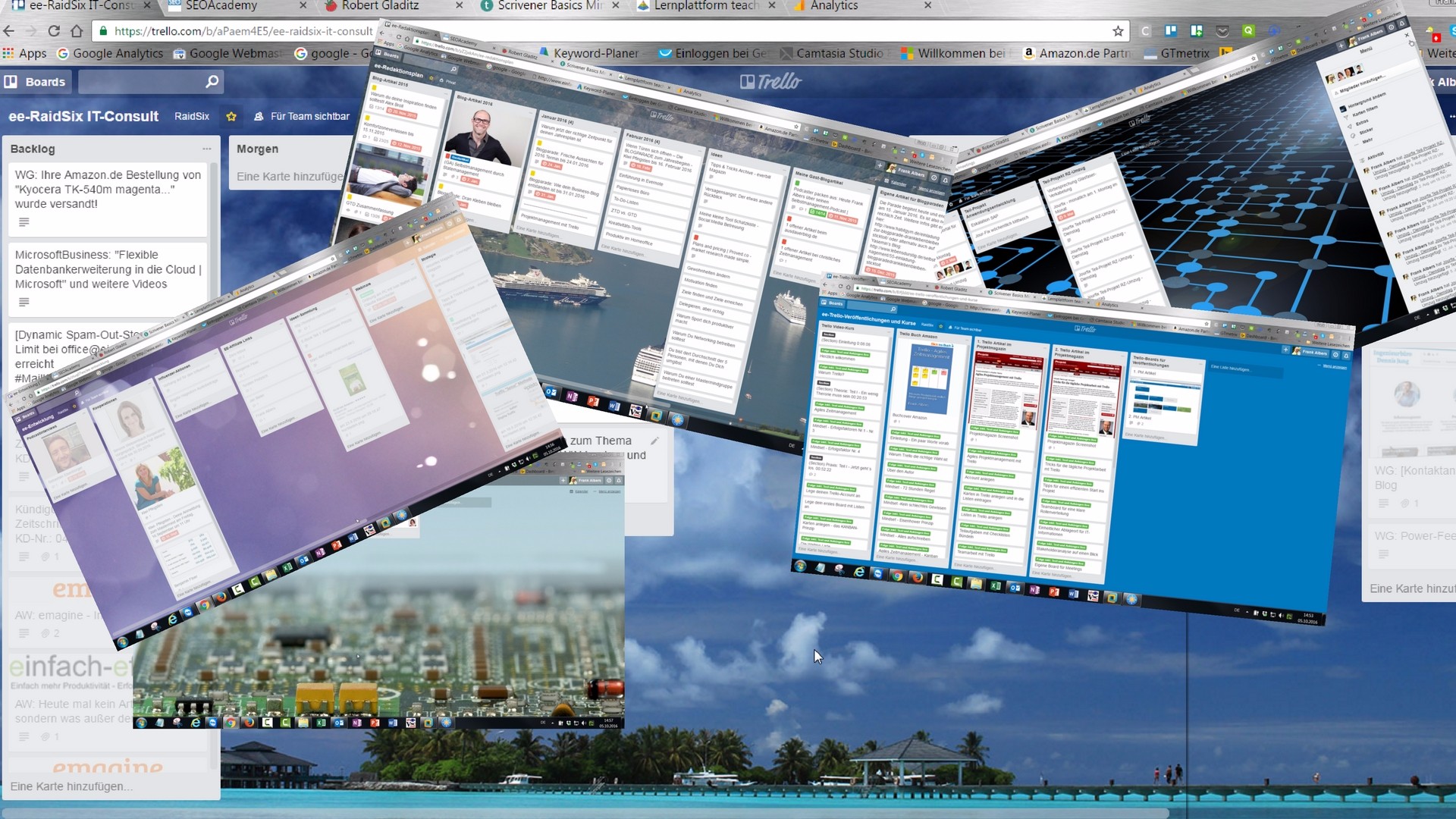Click the green Q extension icon
The image size is (1456, 819).
pos(1248,31)
